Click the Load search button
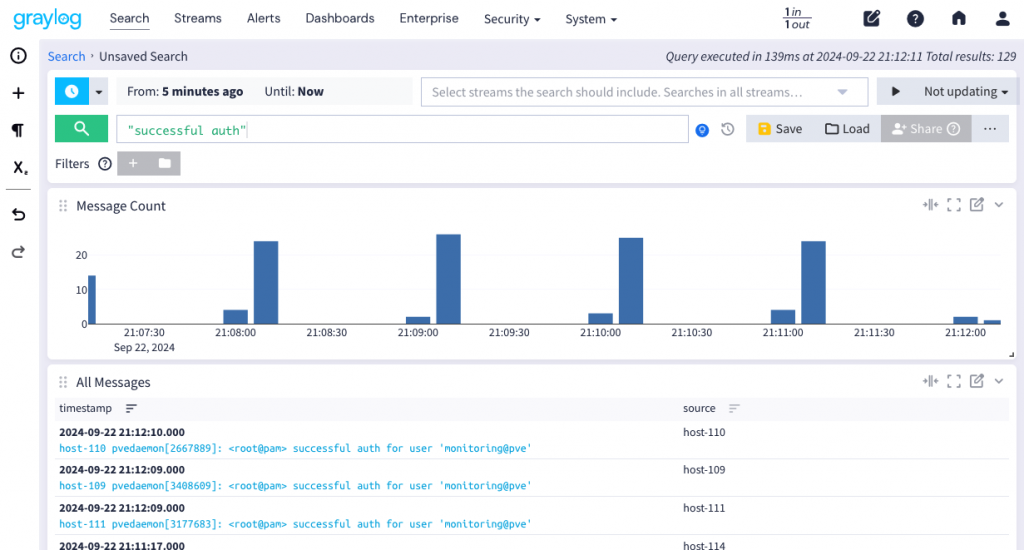This screenshot has height=550, width=1024. [x=847, y=129]
